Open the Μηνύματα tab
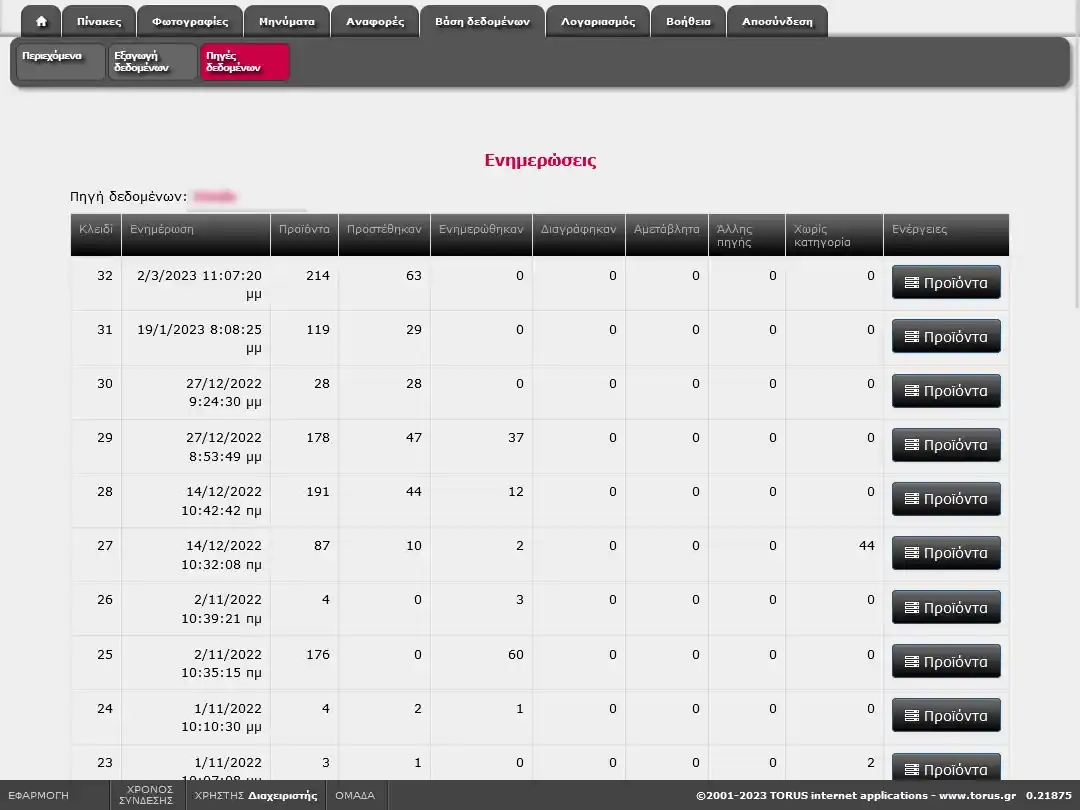Image resolution: width=1080 pixels, height=810 pixels. (287, 21)
